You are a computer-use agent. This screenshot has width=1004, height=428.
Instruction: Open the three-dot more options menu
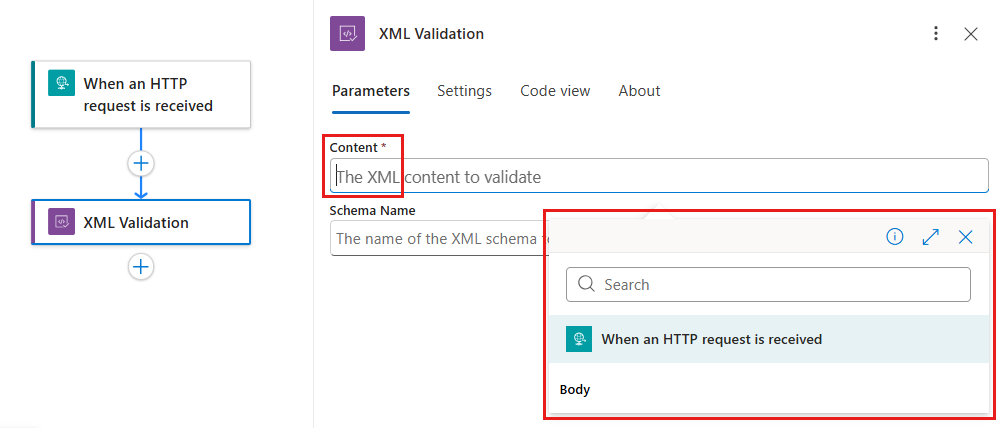tap(936, 34)
